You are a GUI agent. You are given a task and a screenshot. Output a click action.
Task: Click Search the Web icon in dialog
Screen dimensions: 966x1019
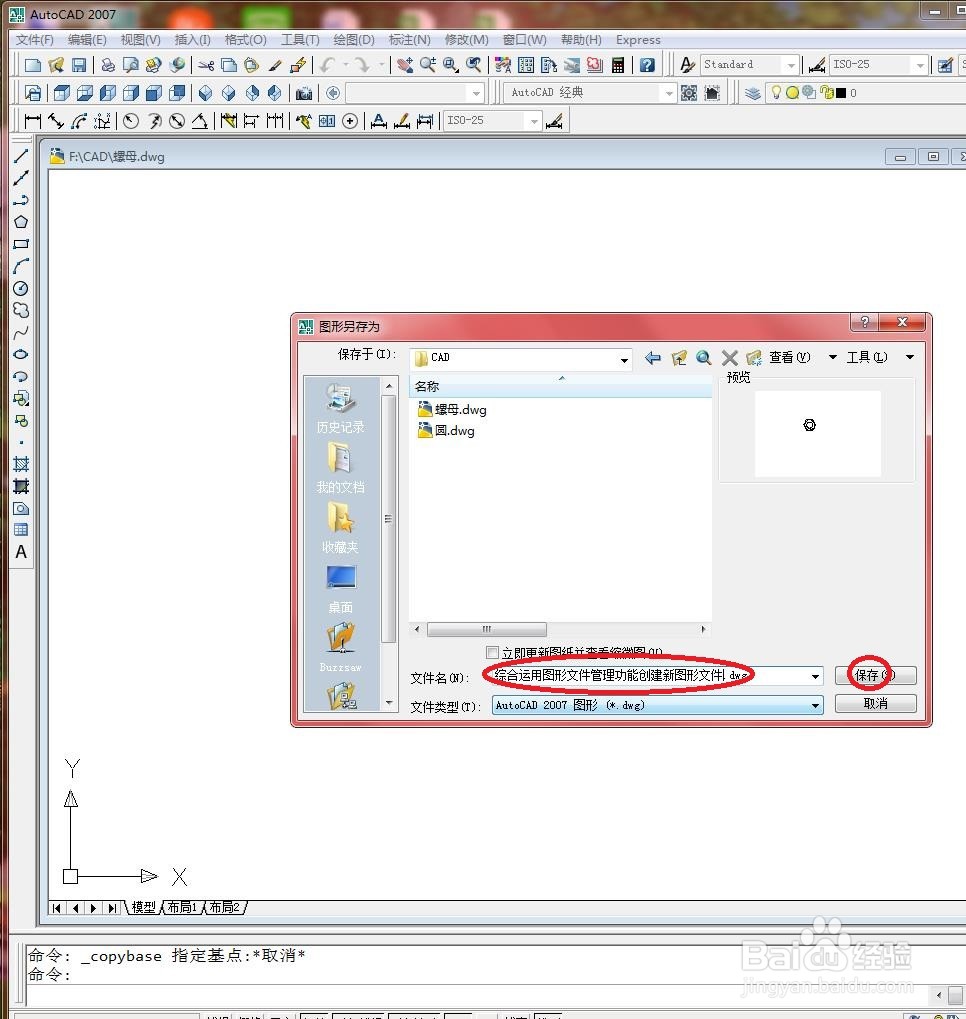pyautogui.click(x=703, y=357)
